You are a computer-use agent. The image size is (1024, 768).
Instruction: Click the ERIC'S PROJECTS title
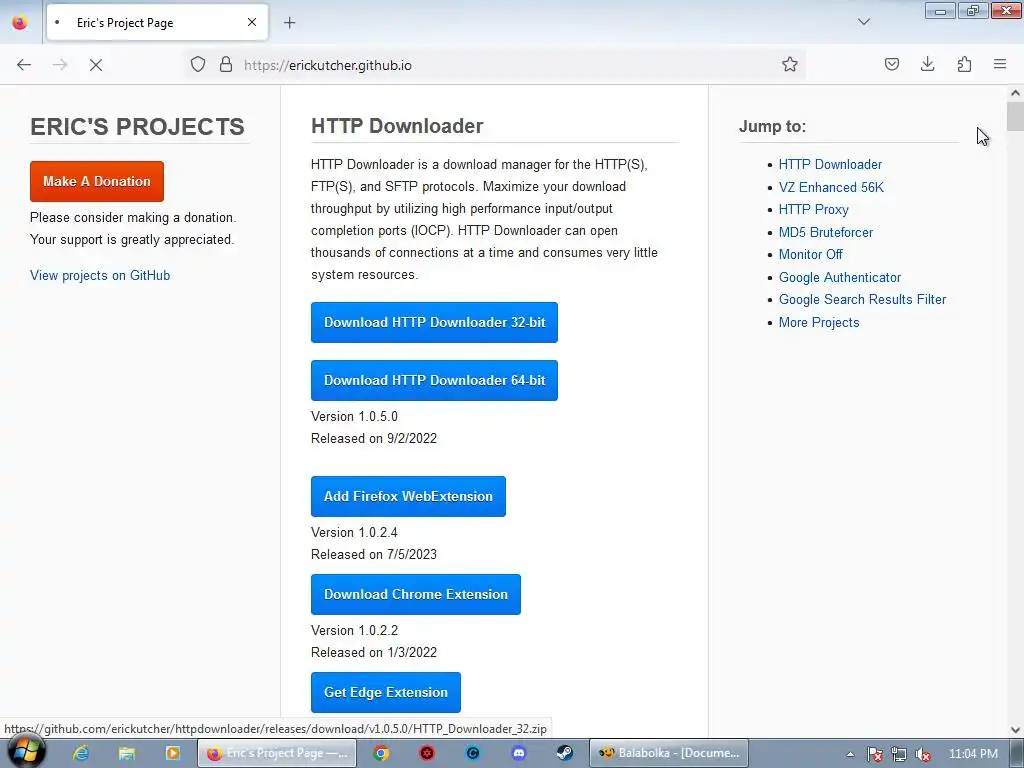[x=137, y=126]
